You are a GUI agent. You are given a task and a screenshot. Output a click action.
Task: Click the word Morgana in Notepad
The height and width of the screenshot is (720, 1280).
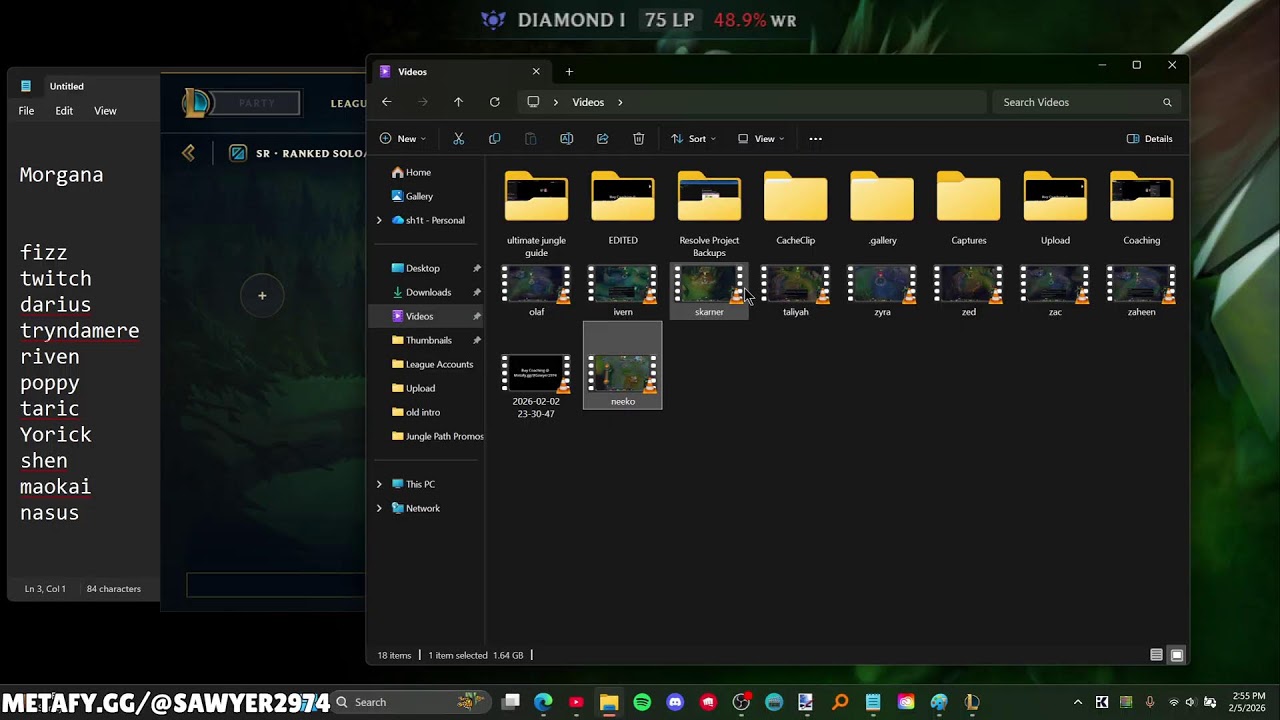[62, 175]
